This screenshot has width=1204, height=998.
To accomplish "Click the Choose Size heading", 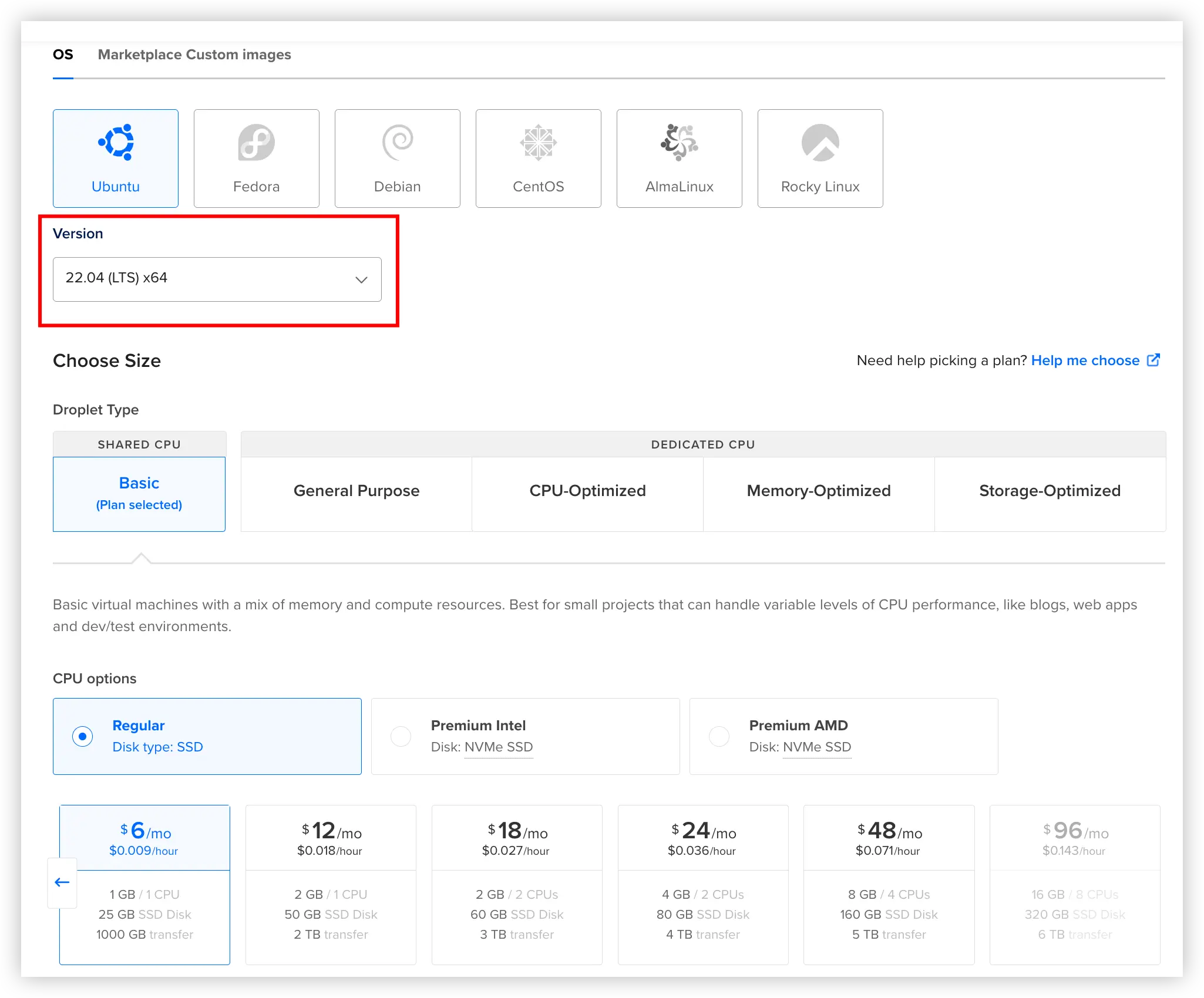I will click(107, 360).
